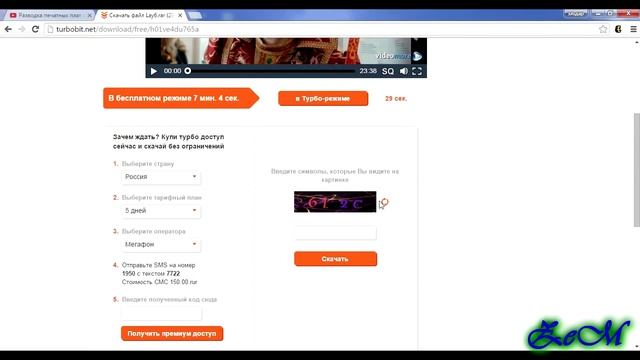Image resolution: width=640 pixels, height=360 pixels.
Task: Click Получить премиум доступ button
Action: [x=172, y=333]
